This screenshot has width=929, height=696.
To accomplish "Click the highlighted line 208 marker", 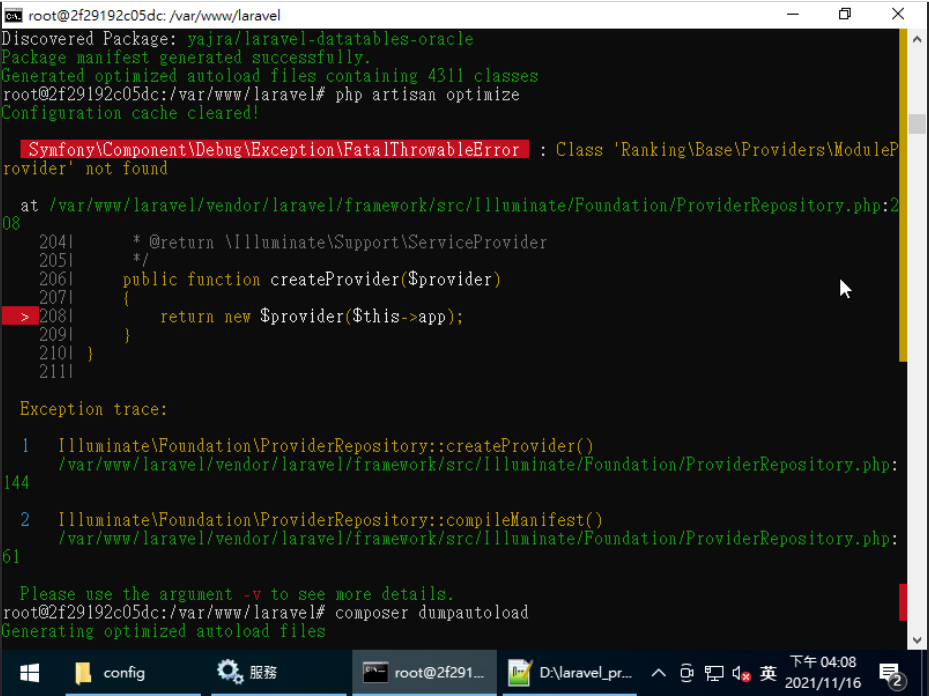I will [x=20, y=316].
